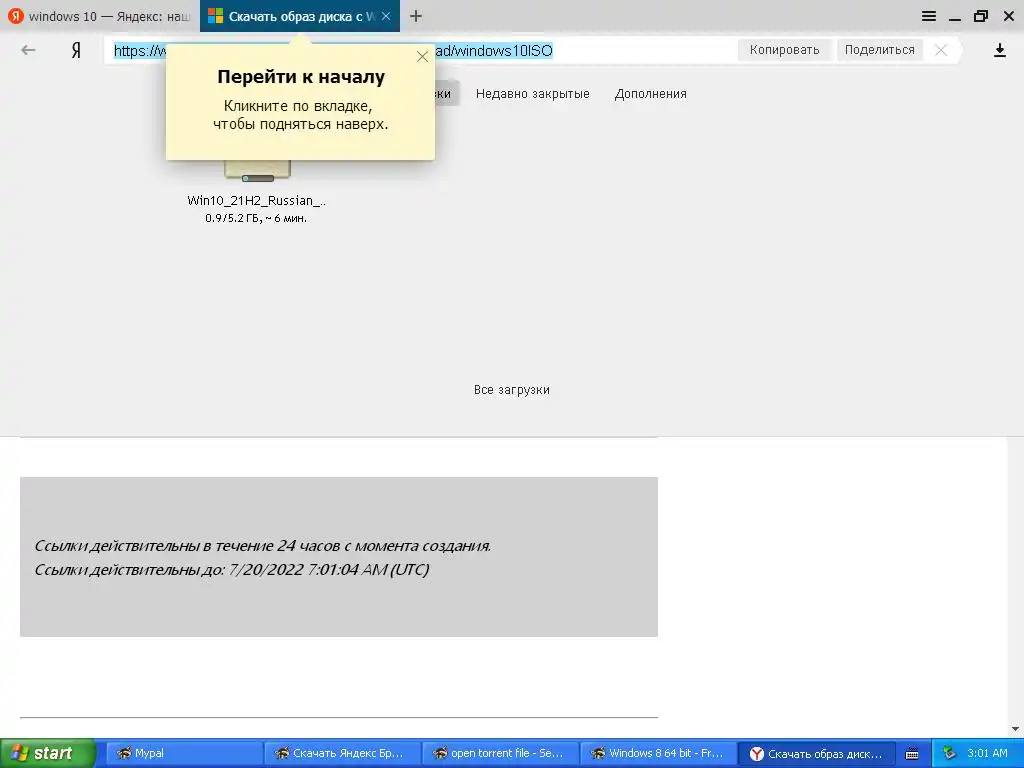The image size is (1024, 768).
Task: Open downloads via arrow icon
Action: [x=999, y=50]
